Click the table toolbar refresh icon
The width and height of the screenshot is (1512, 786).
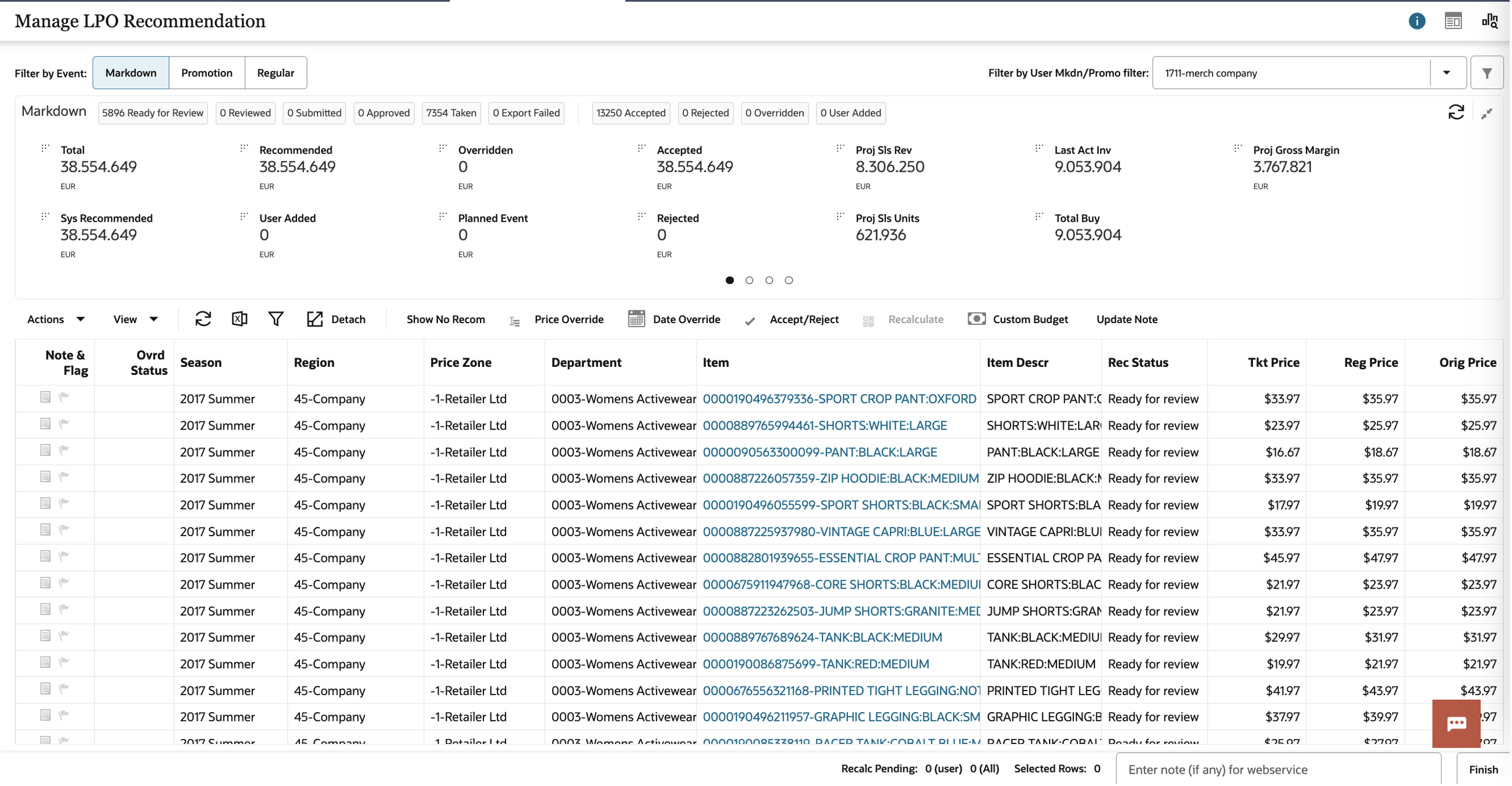coord(203,320)
